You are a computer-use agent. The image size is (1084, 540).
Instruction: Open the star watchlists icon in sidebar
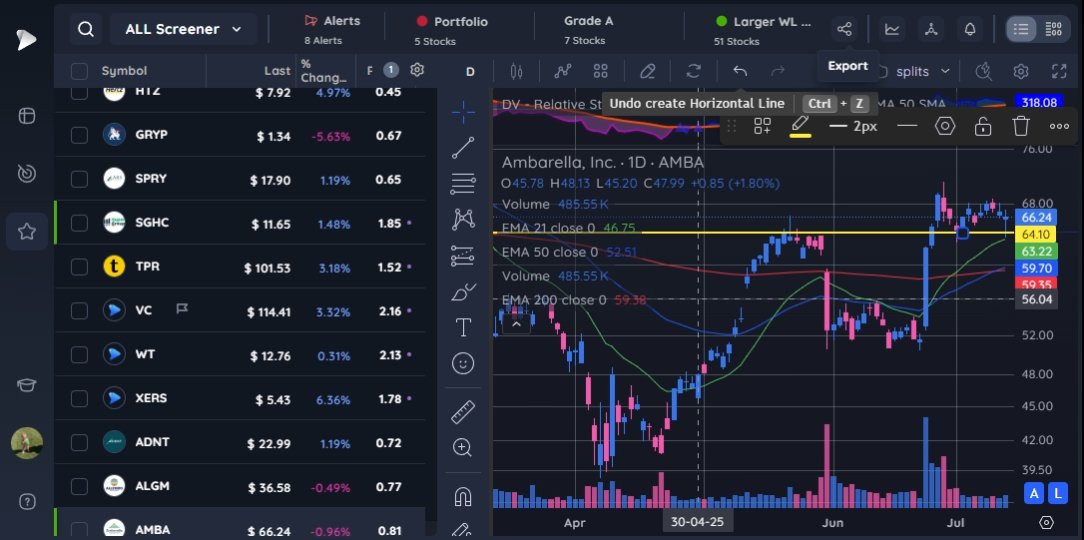point(26,231)
